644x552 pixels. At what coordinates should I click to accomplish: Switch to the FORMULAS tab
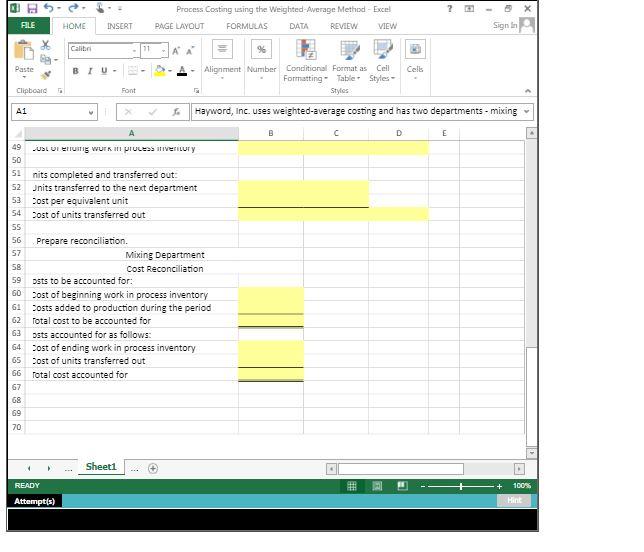pyautogui.click(x=246, y=26)
